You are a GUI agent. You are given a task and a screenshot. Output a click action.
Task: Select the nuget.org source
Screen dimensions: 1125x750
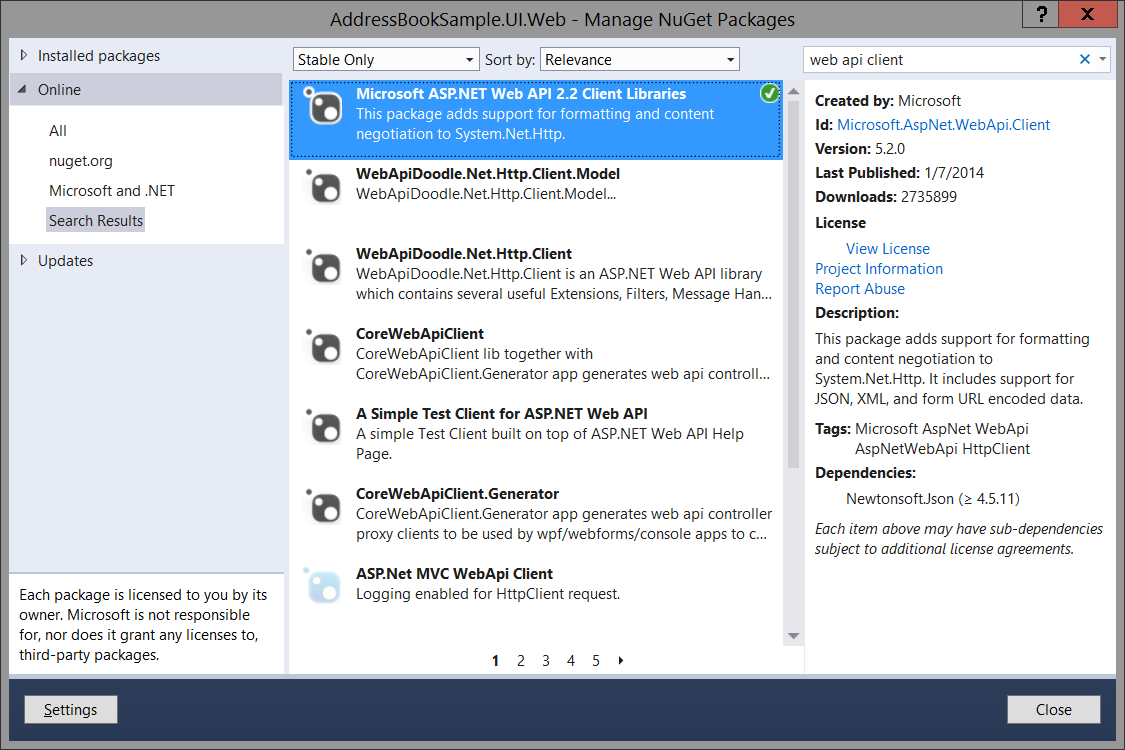click(x=80, y=161)
